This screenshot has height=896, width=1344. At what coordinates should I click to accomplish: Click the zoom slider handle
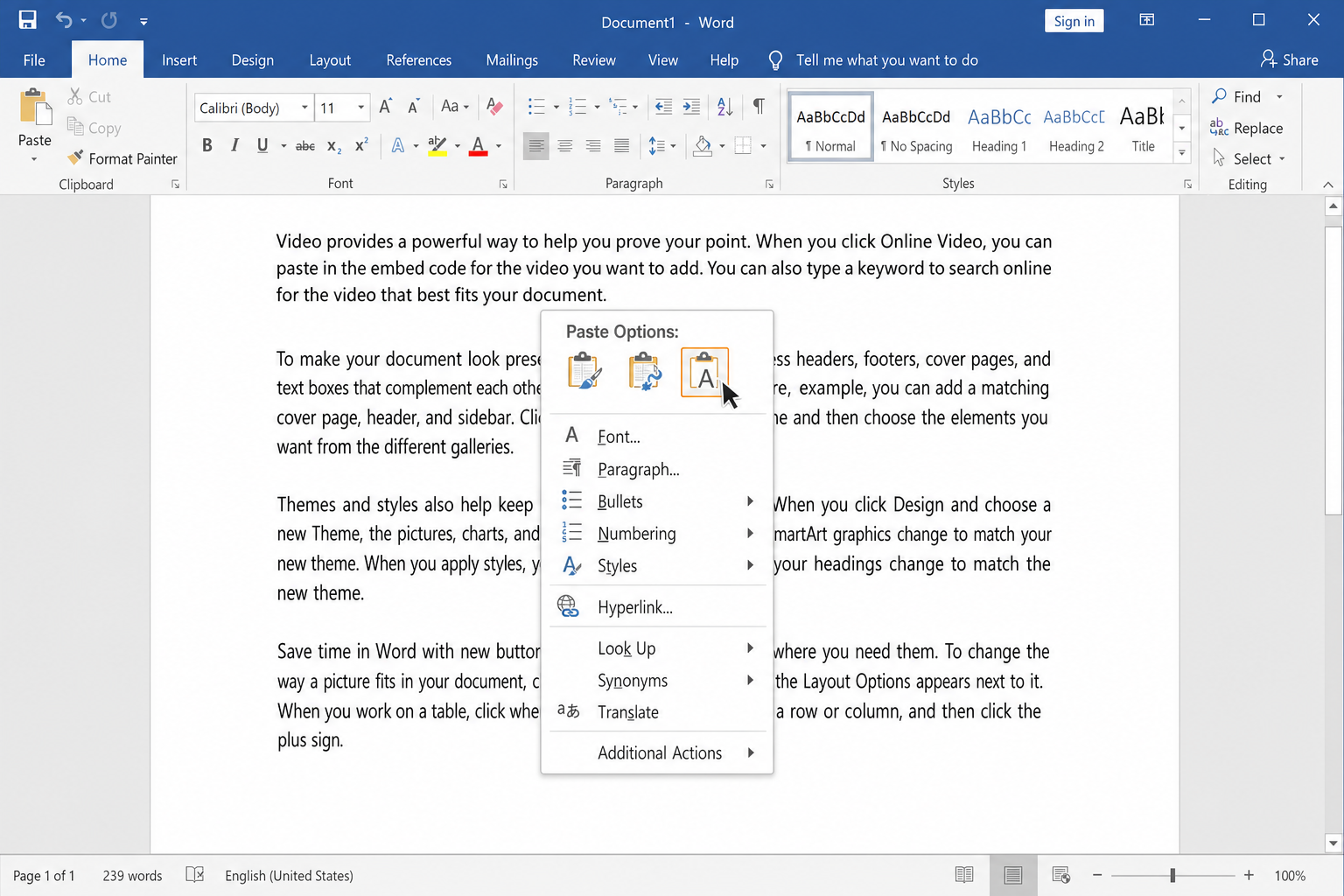point(1172,875)
